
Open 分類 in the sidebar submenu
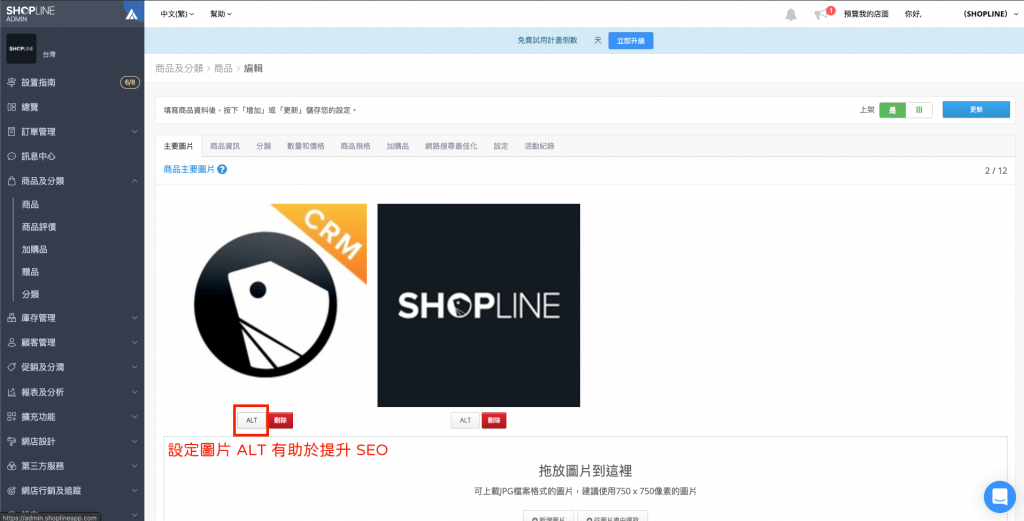(30, 294)
